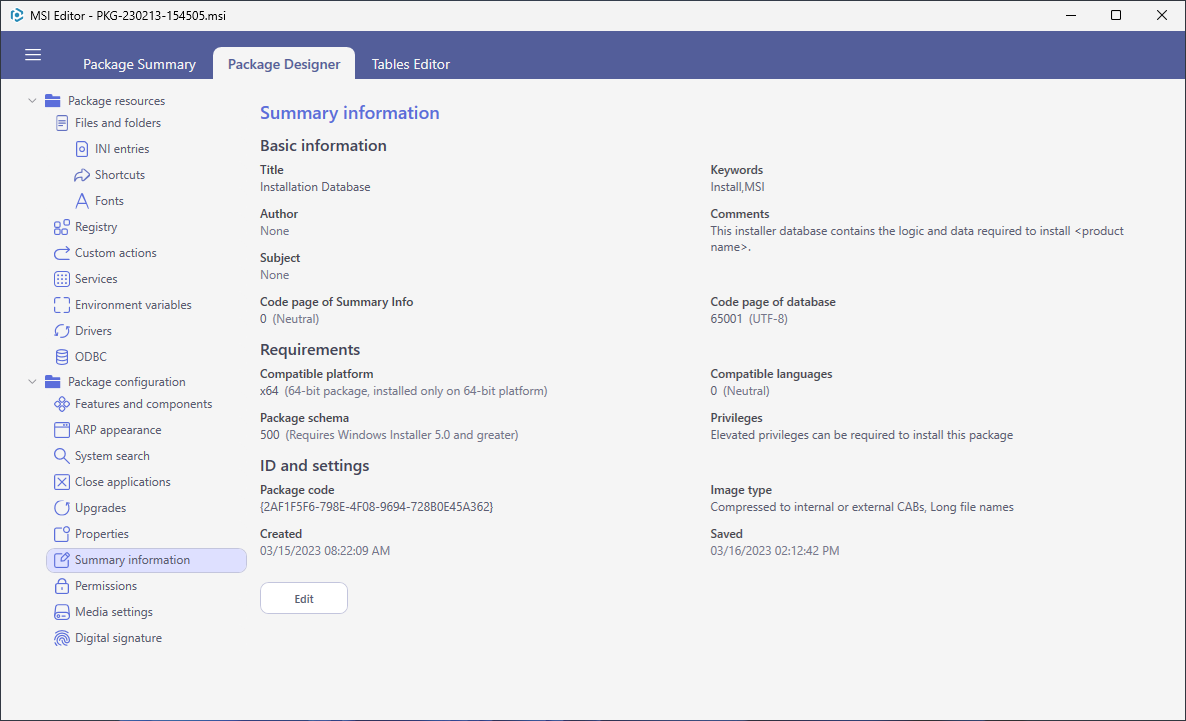
Task: Open the ODBC section
Action: coord(91,356)
